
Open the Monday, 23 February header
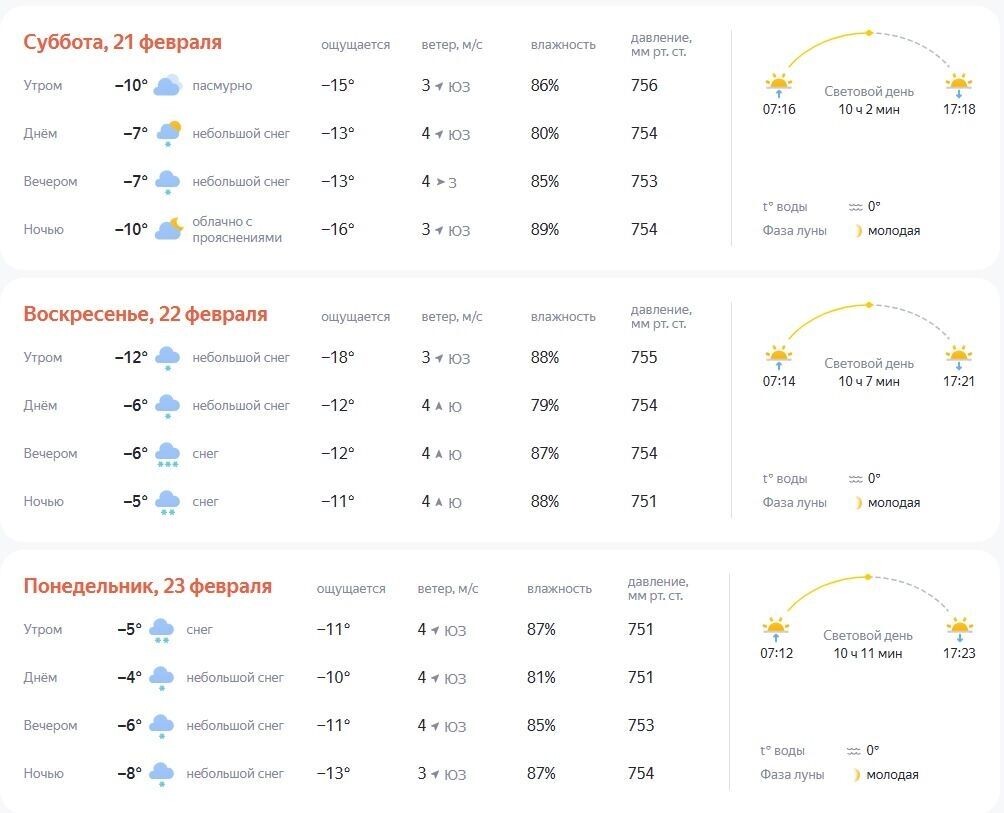[x=147, y=587]
